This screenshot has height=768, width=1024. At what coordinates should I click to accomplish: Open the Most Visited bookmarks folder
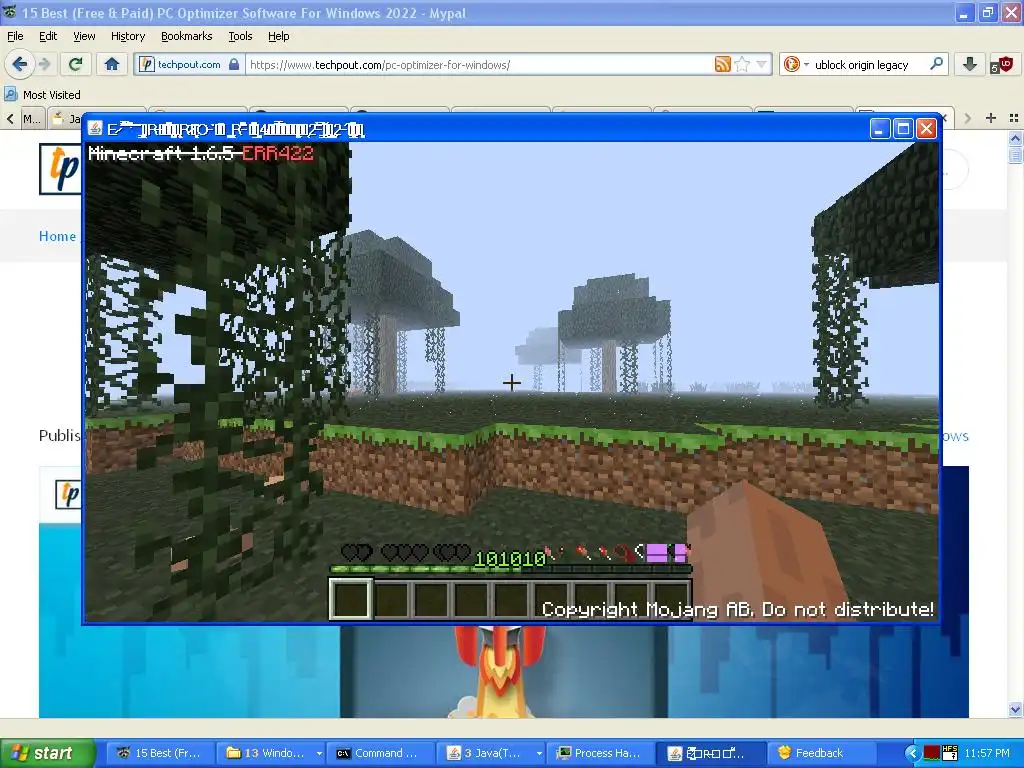pos(42,95)
